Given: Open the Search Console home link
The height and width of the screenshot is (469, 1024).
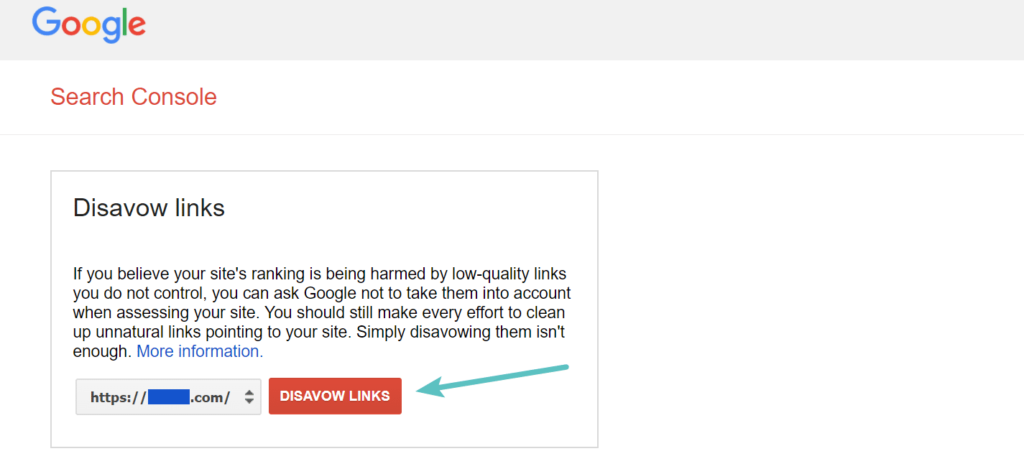Looking at the screenshot, I should click(133, 97).
